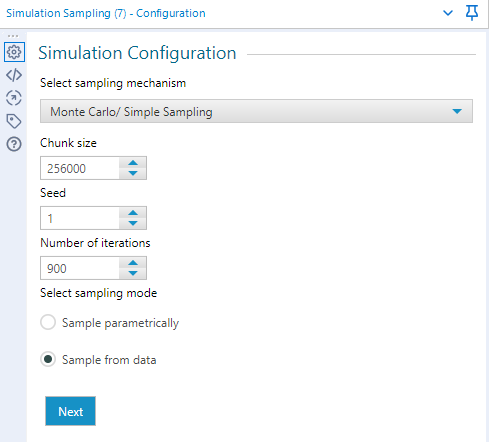Click the Next button
Screen dimensions: 489x442
(x=70, y=411)
